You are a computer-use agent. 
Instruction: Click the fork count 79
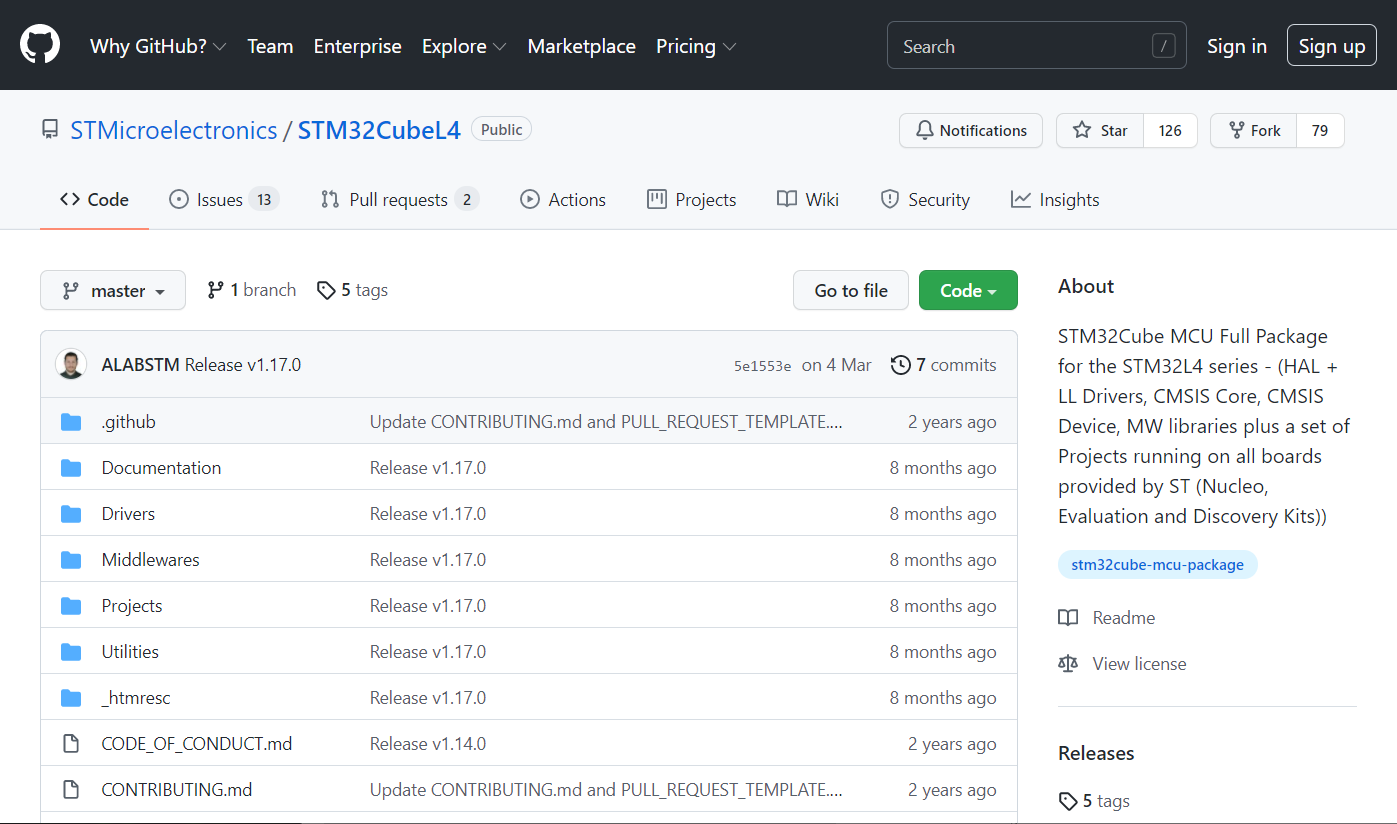tap(1320, 131)
